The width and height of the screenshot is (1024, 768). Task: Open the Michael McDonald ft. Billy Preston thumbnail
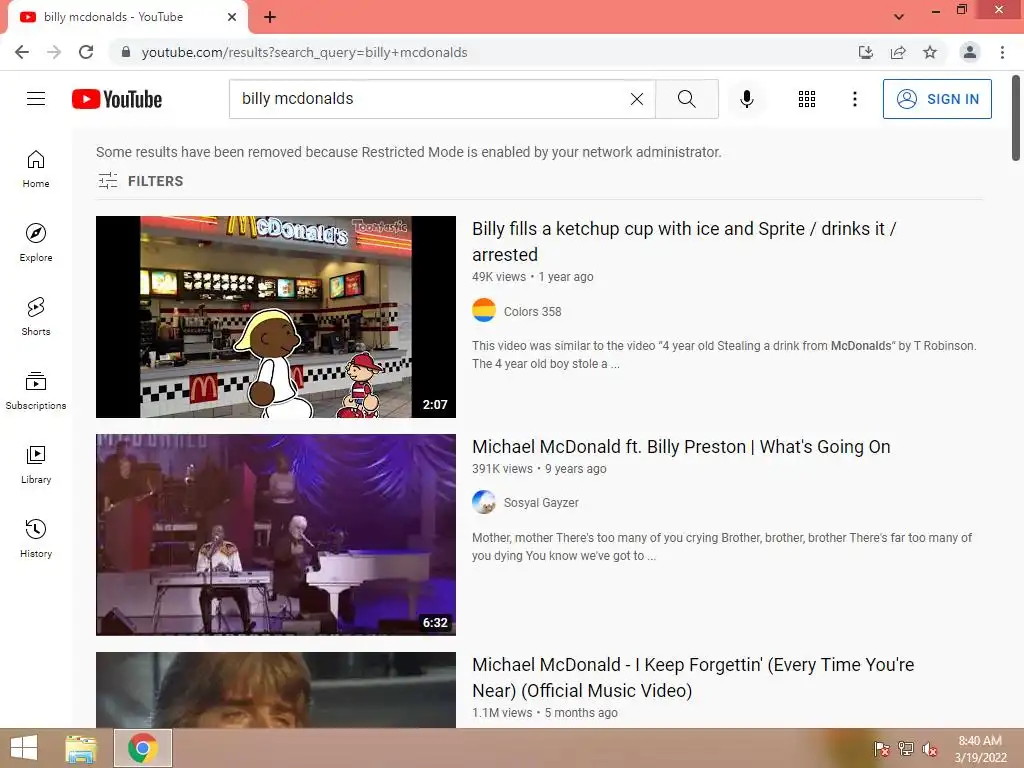pyautogui.click(x=276, y=535)
